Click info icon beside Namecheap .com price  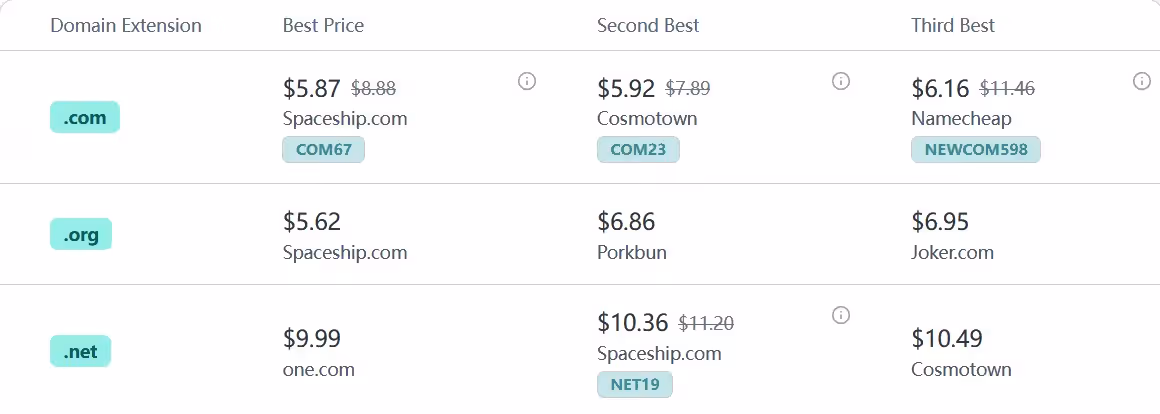pyautogui.click(x=1142, y=81)
